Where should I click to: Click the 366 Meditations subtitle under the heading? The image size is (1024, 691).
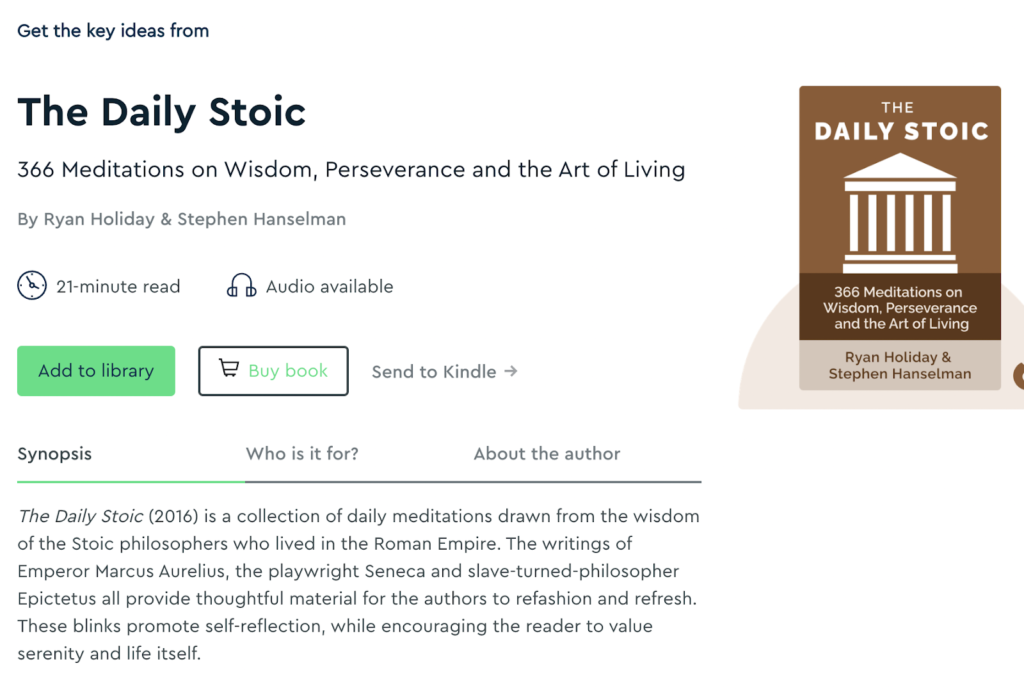[x=351, y=169]
